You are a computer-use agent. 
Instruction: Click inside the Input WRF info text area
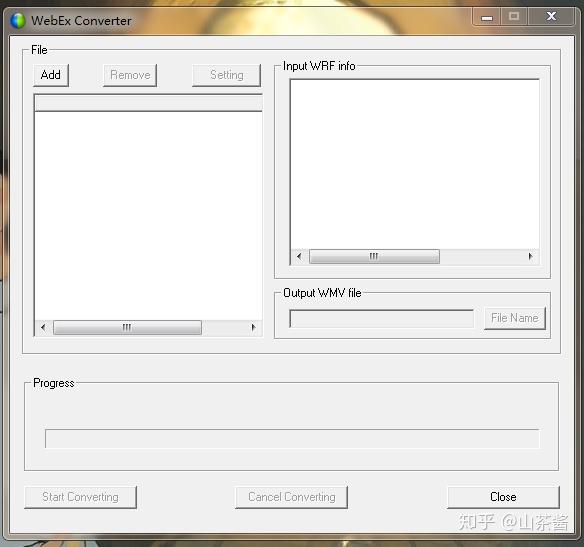point(415,165)
